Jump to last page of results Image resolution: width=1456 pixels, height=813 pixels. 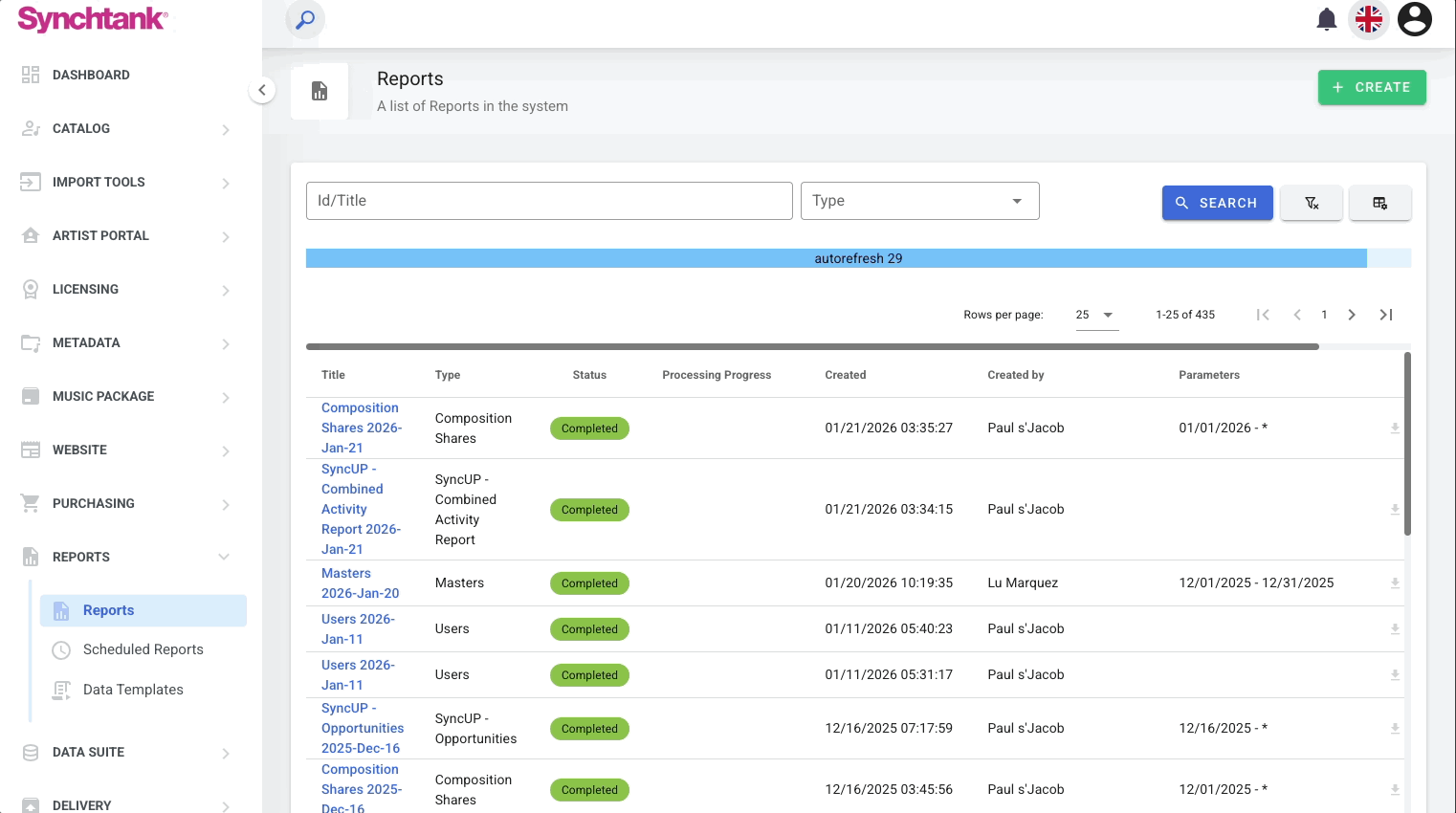pyautogui.click(x=1386, y=315)
